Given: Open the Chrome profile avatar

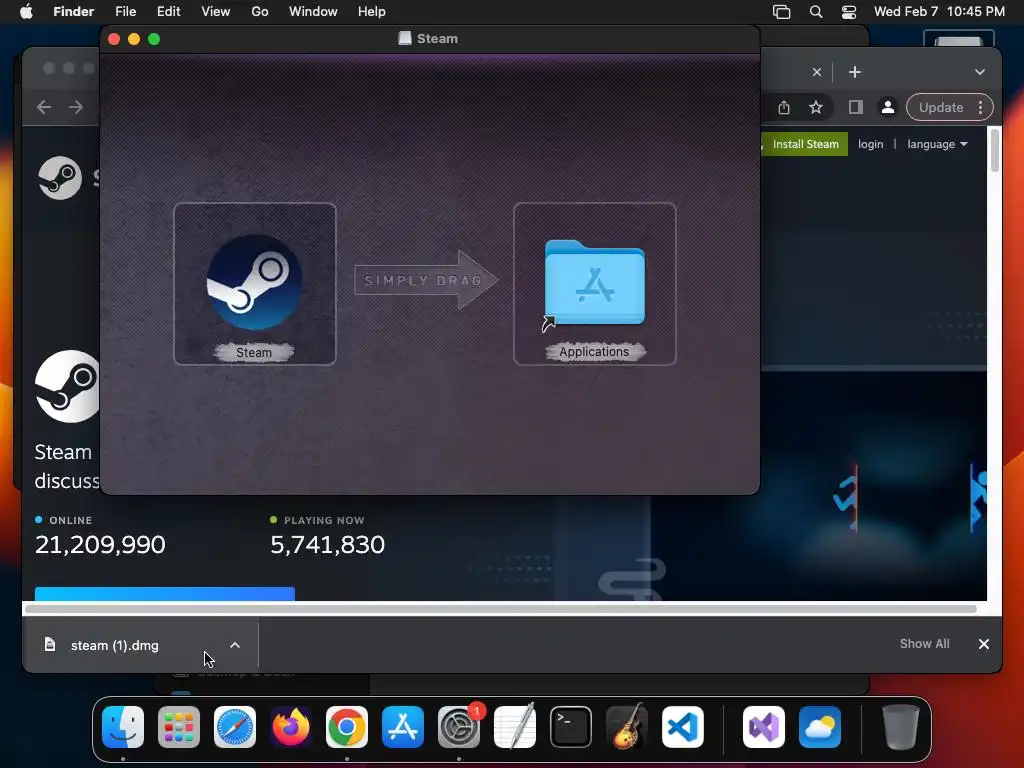Looking at the screenshot, I should (x=888, y=107).
